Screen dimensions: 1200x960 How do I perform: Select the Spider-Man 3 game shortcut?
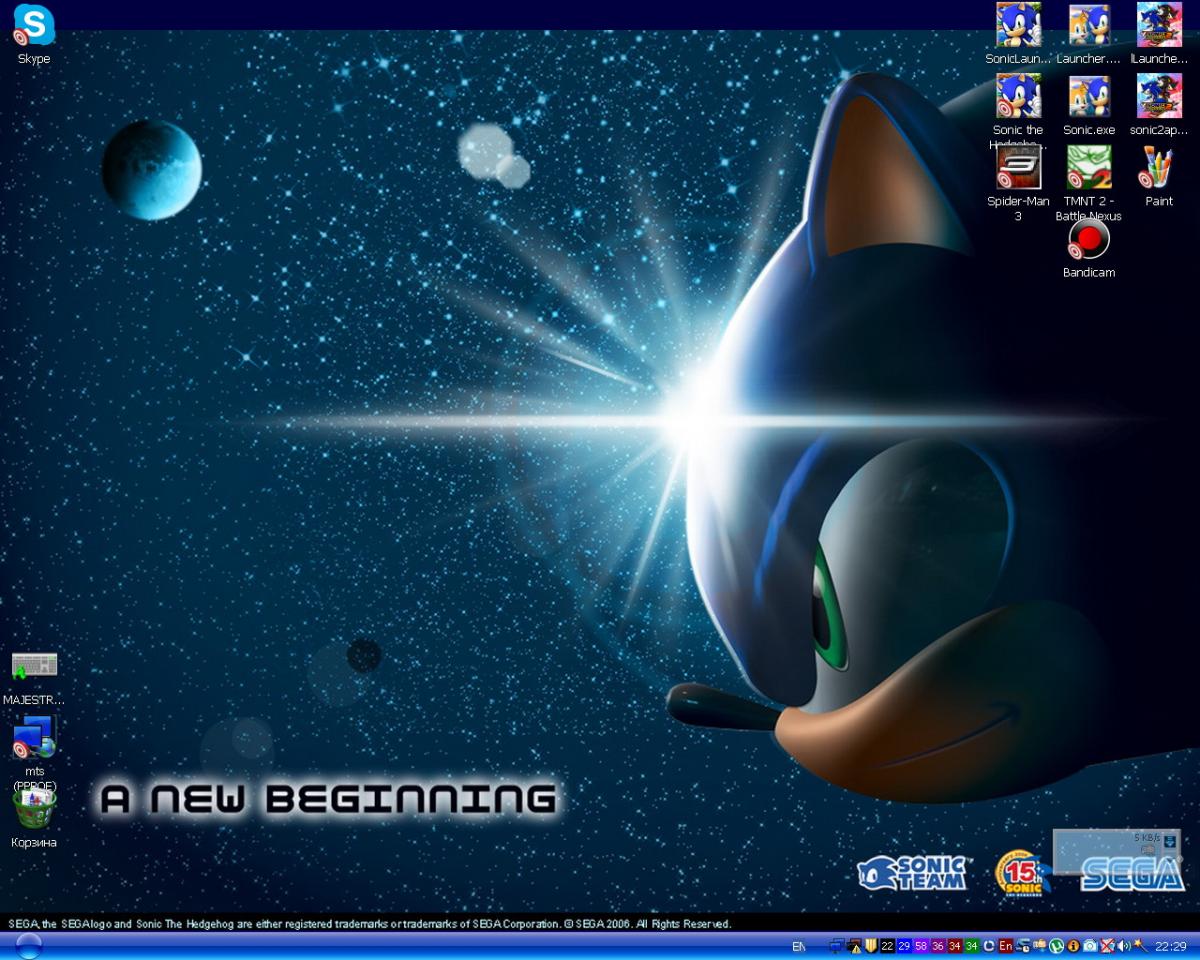coord(1018,168)
